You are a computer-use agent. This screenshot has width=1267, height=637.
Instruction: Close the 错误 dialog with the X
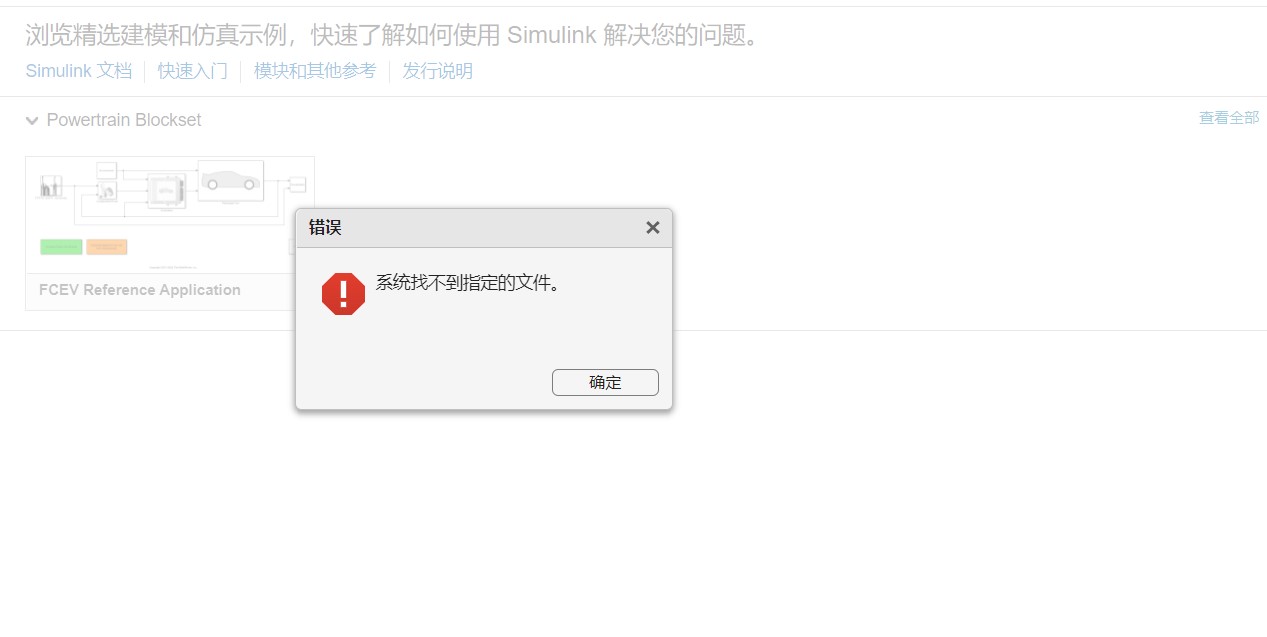point(653,228)
